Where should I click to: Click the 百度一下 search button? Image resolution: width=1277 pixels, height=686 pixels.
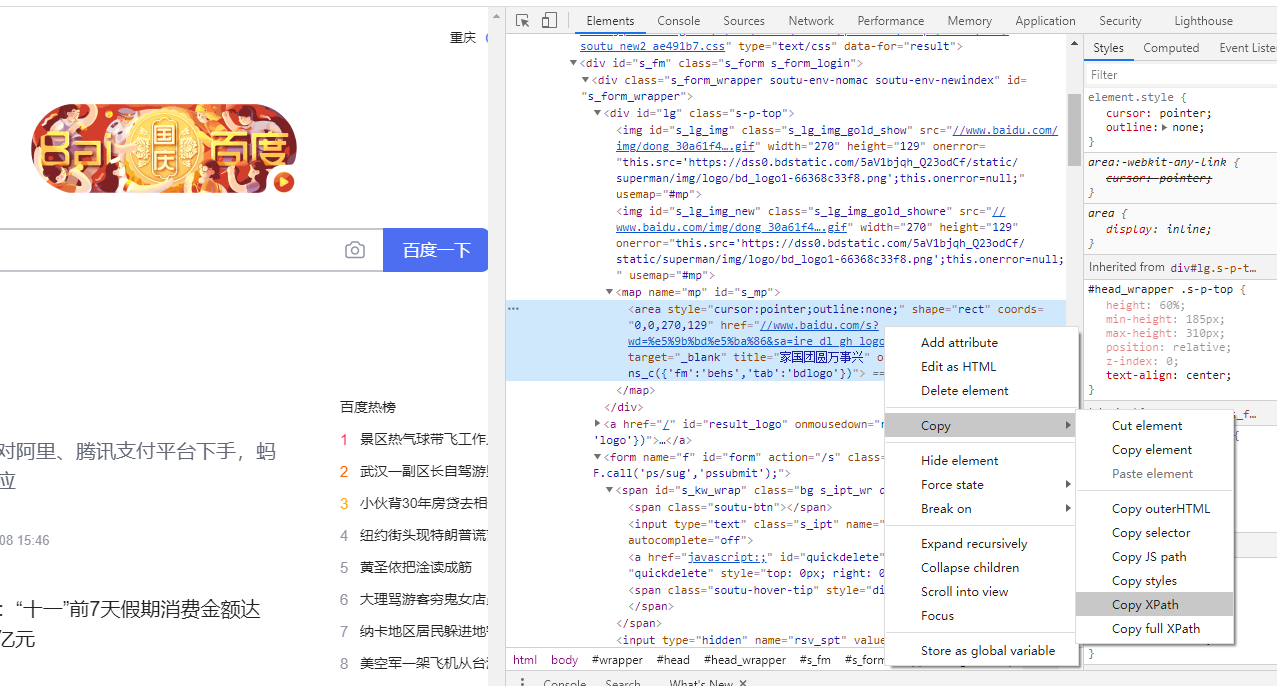[x=435, y=250]
